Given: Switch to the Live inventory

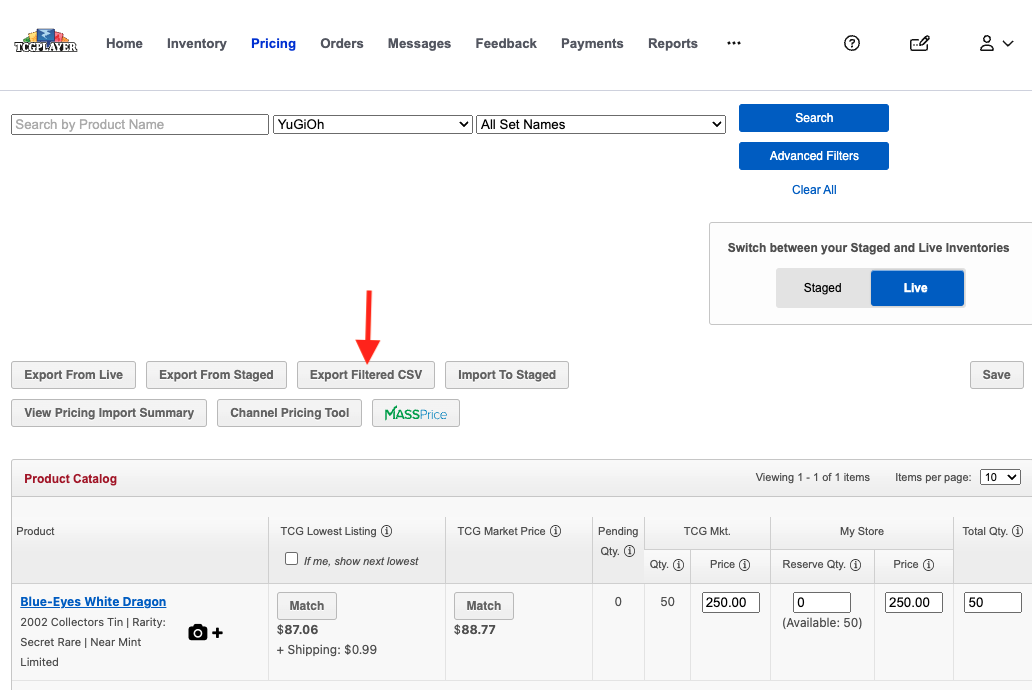Looking at the screenshot, I should pyautogui.click(x=917, y=288).
